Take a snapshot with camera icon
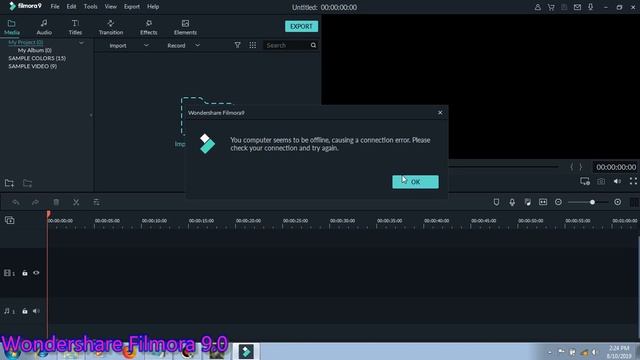The width and height of the screenshot is (640, 360). [601, 181]
